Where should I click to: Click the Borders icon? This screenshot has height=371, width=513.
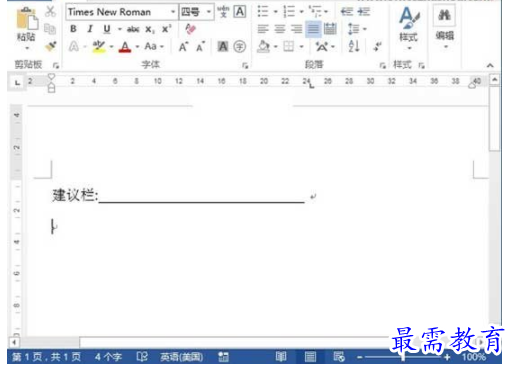coord(289,47)
